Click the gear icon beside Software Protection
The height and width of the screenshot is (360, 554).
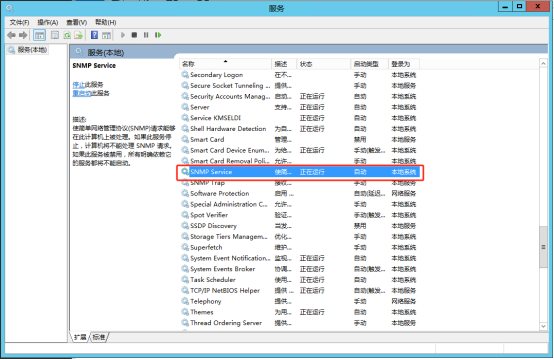[x=185, y=193]
